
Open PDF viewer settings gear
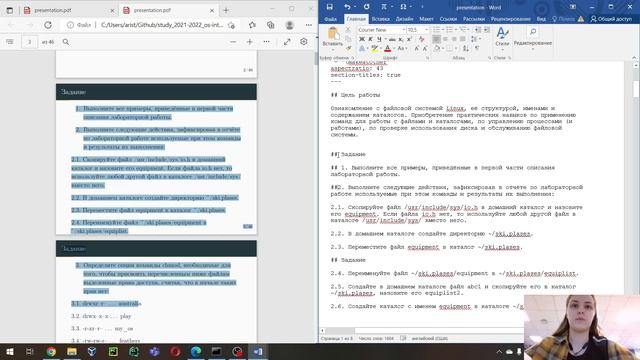(304, 42)
